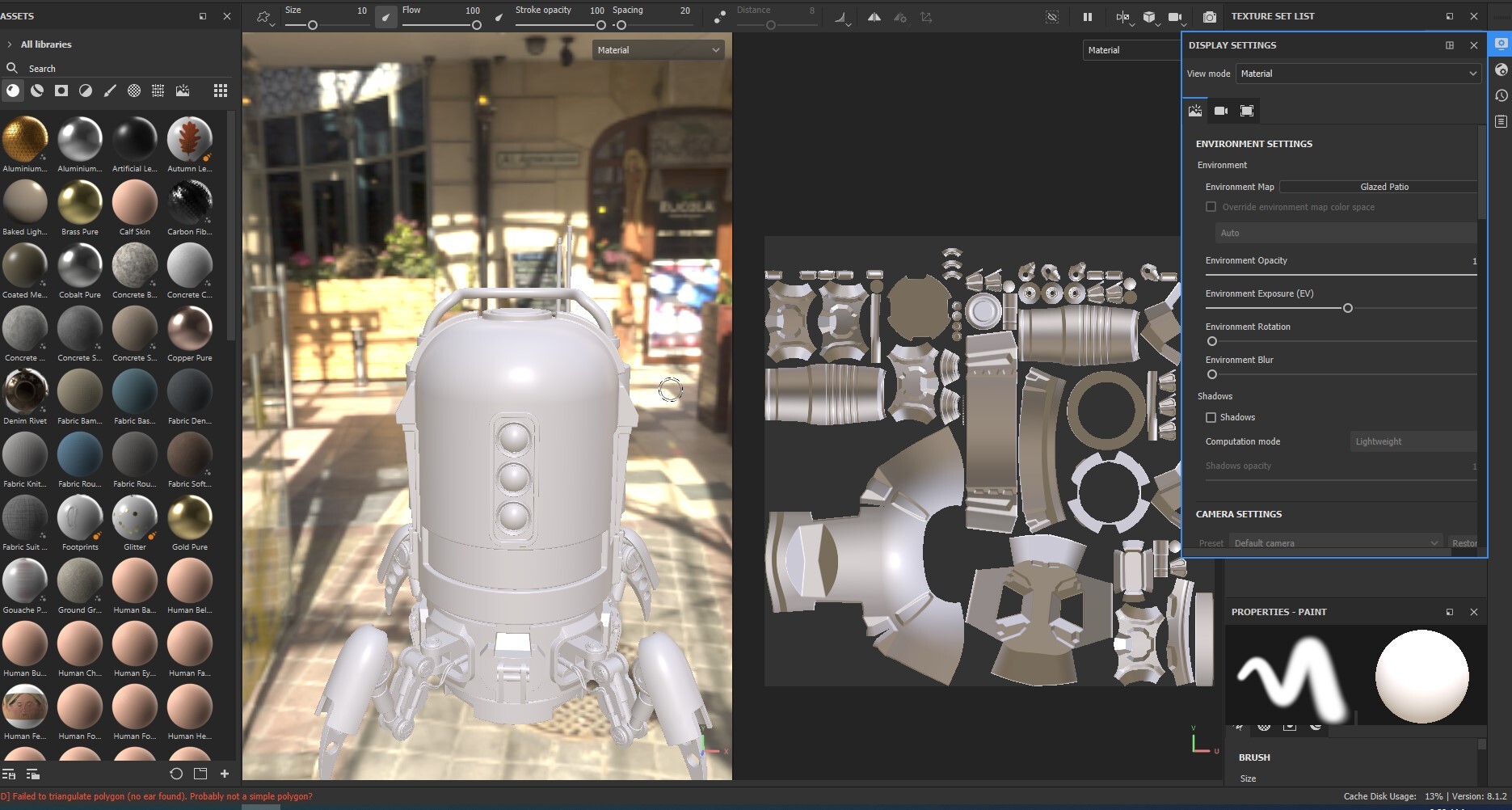This screenshot has width=1512, height=810.
Task: Take a screenshot with the camera icon
Action: click(x=1210, y=16)
